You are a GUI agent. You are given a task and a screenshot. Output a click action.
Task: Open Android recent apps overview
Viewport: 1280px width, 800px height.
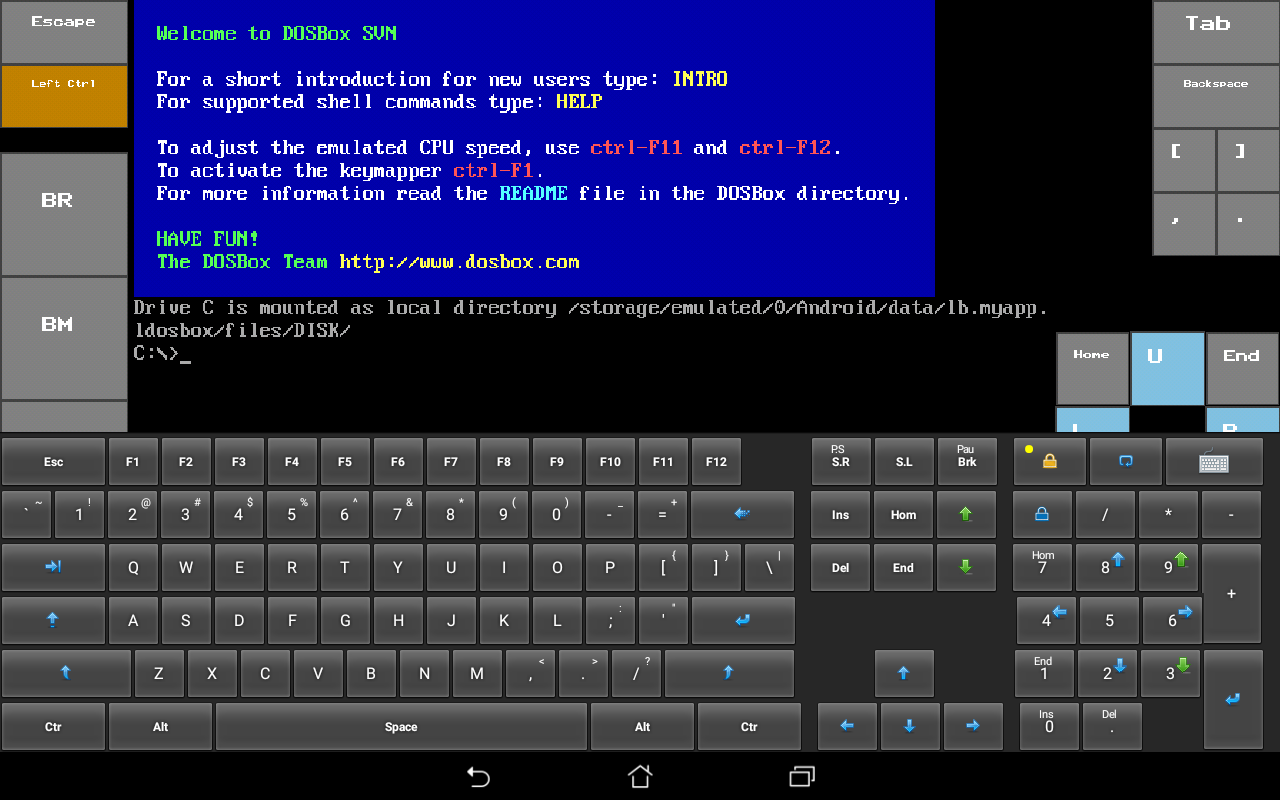point(802,776)
